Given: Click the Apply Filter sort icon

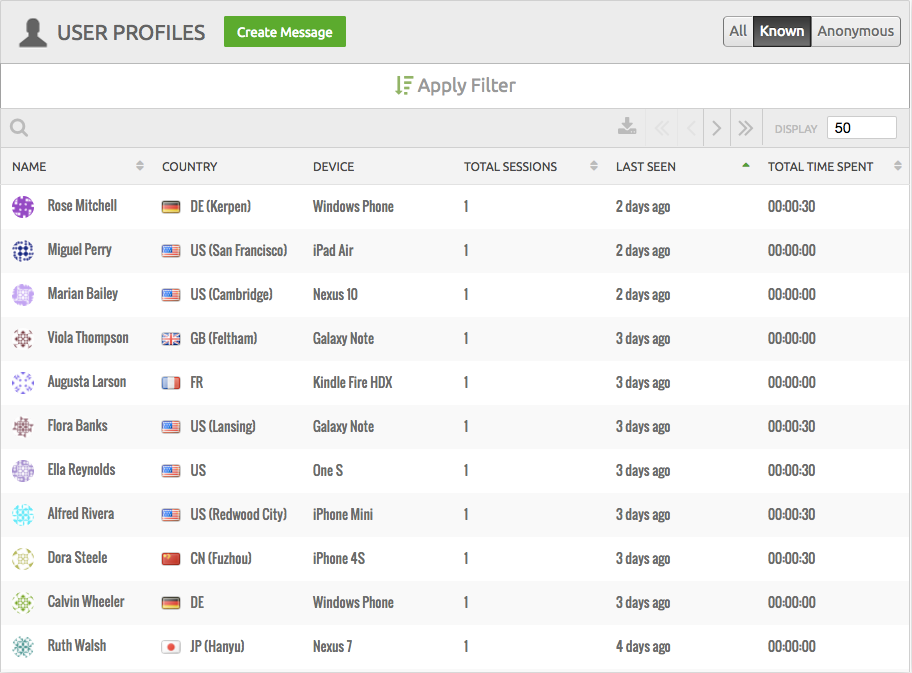Looking at the screenshot, I should click(404, 86).
